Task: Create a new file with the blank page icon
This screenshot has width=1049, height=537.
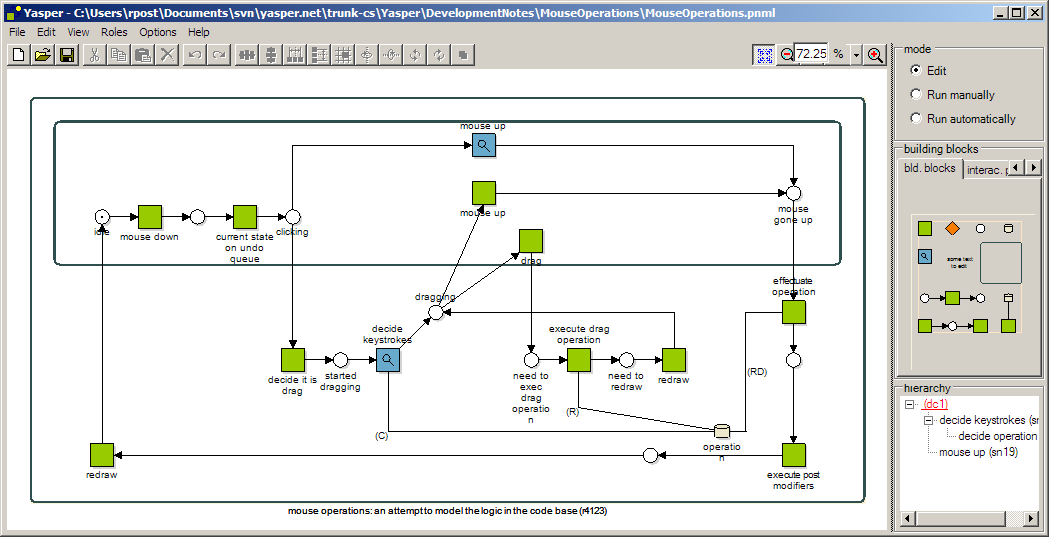Action: click(19, 55)
